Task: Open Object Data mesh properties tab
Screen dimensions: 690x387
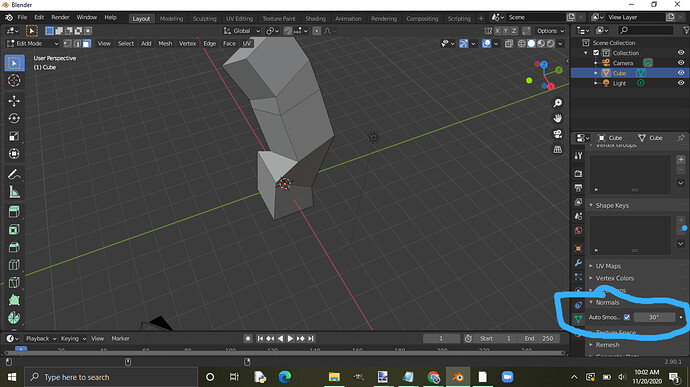Action: (x=578, y=319)
